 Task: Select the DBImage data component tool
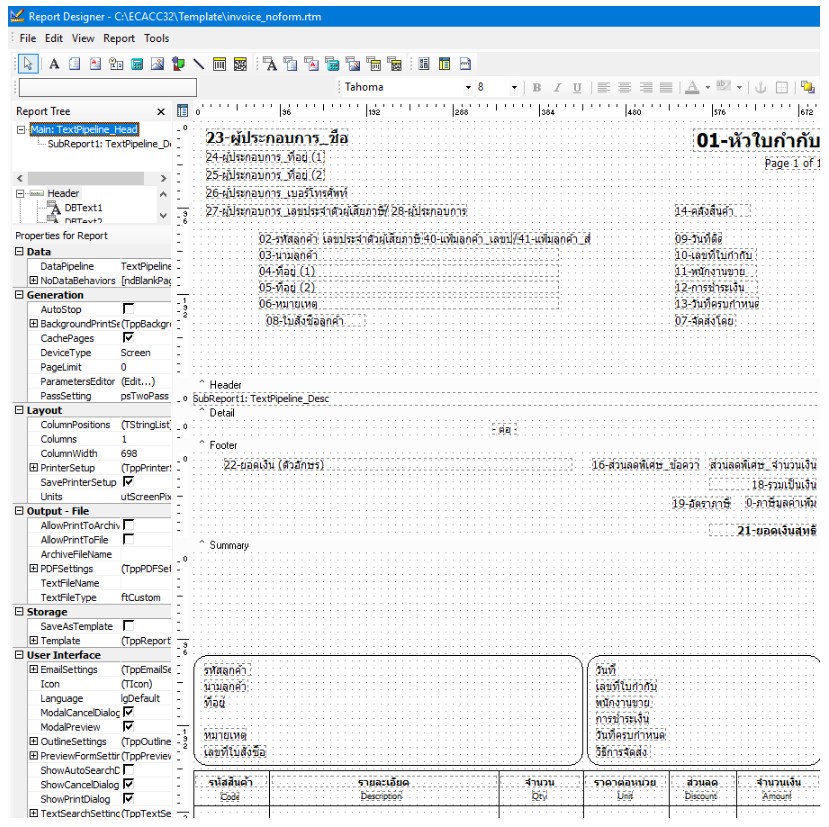point(353,64)
